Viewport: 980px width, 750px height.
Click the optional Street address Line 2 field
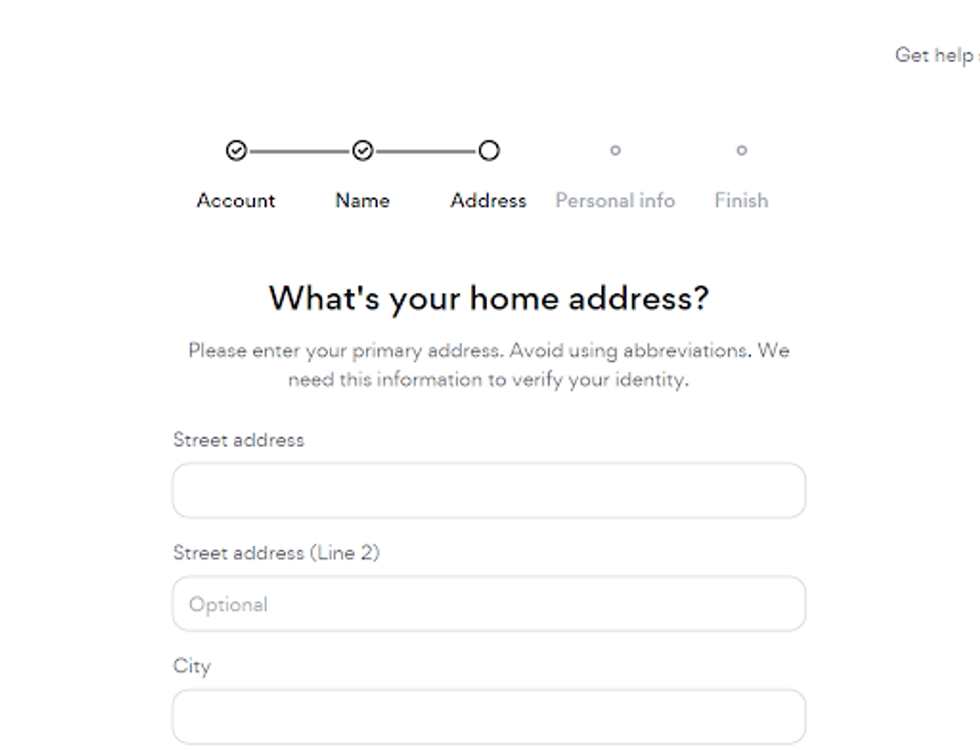(x=488, y=604)
